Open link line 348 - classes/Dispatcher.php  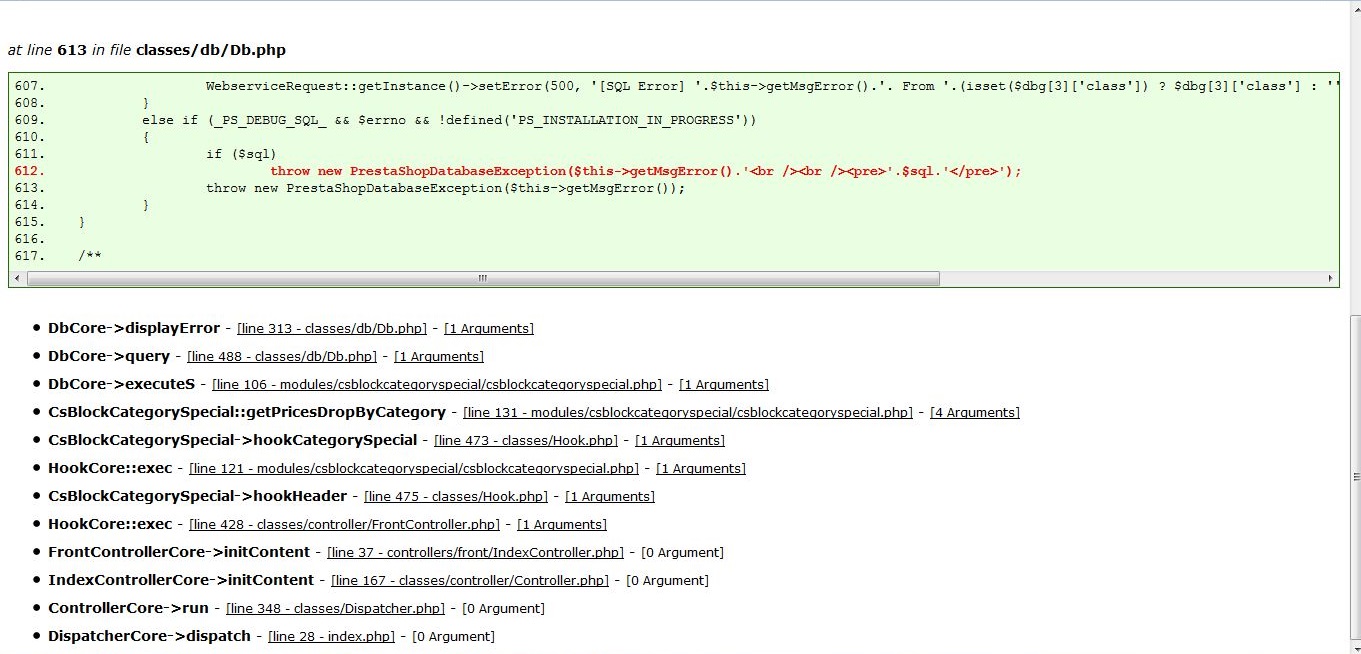coord(335,608)
